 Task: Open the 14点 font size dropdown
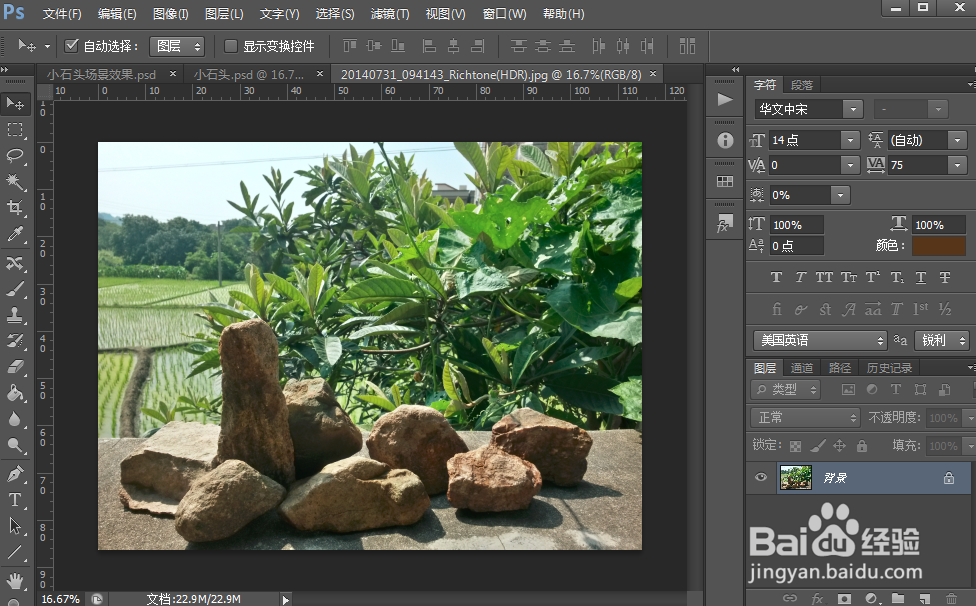(850, 141)
